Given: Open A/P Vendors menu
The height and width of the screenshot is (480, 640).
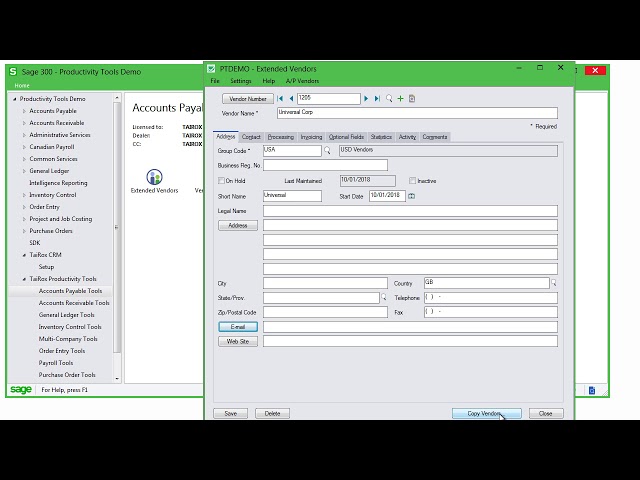Looking at the screenshot, I should 302,81.
